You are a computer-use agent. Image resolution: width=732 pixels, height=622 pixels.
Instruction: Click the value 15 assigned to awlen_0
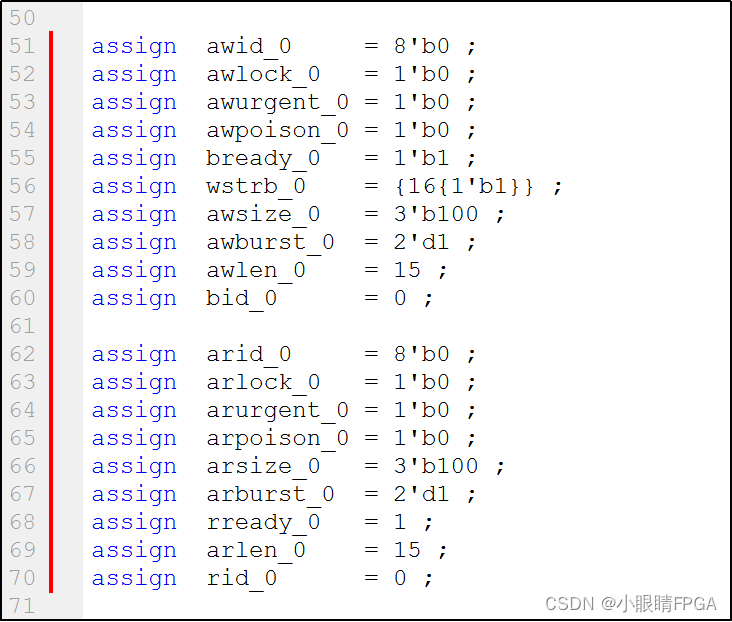point(406,270)
